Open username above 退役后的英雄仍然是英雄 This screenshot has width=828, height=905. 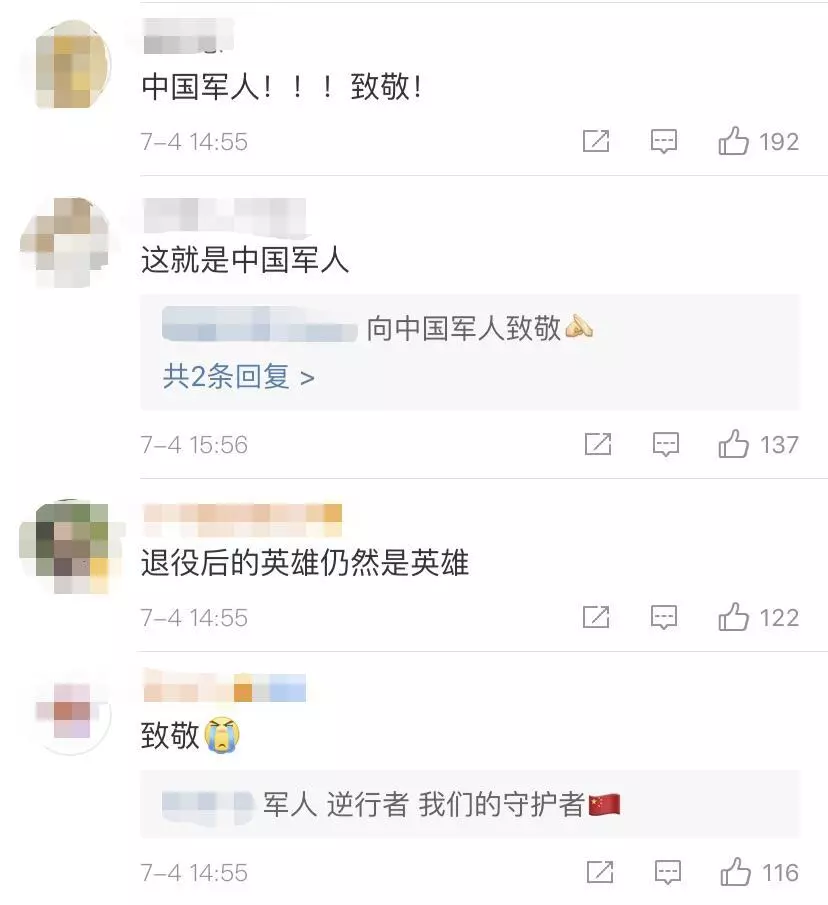click(x=242, y=520)
